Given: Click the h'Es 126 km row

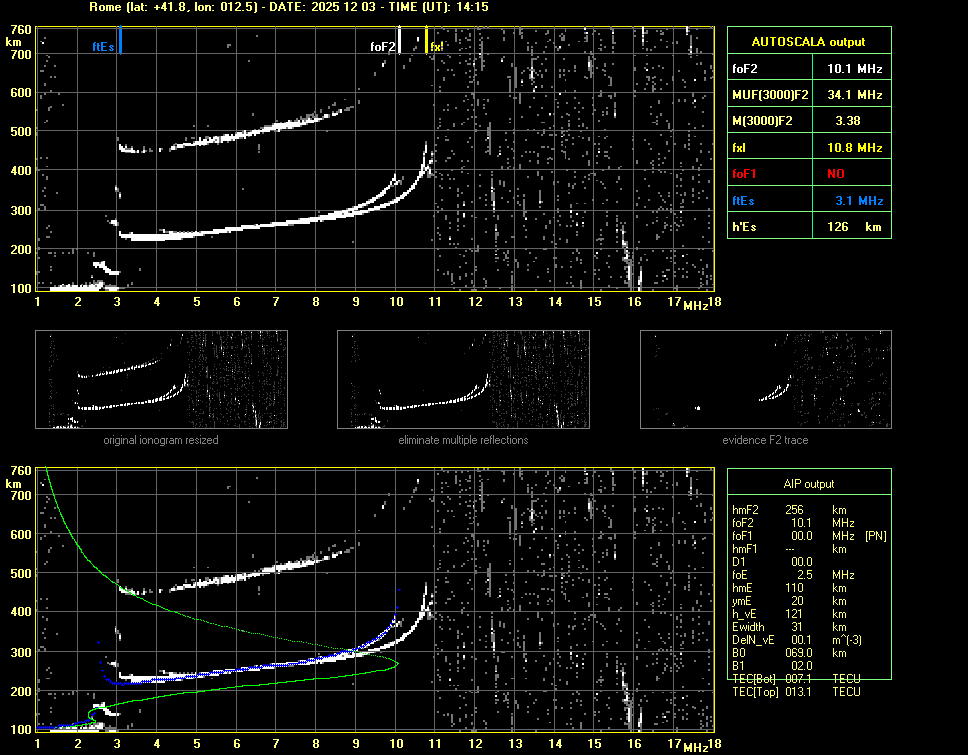Looking at the screenshot, I should coord(808,227).
